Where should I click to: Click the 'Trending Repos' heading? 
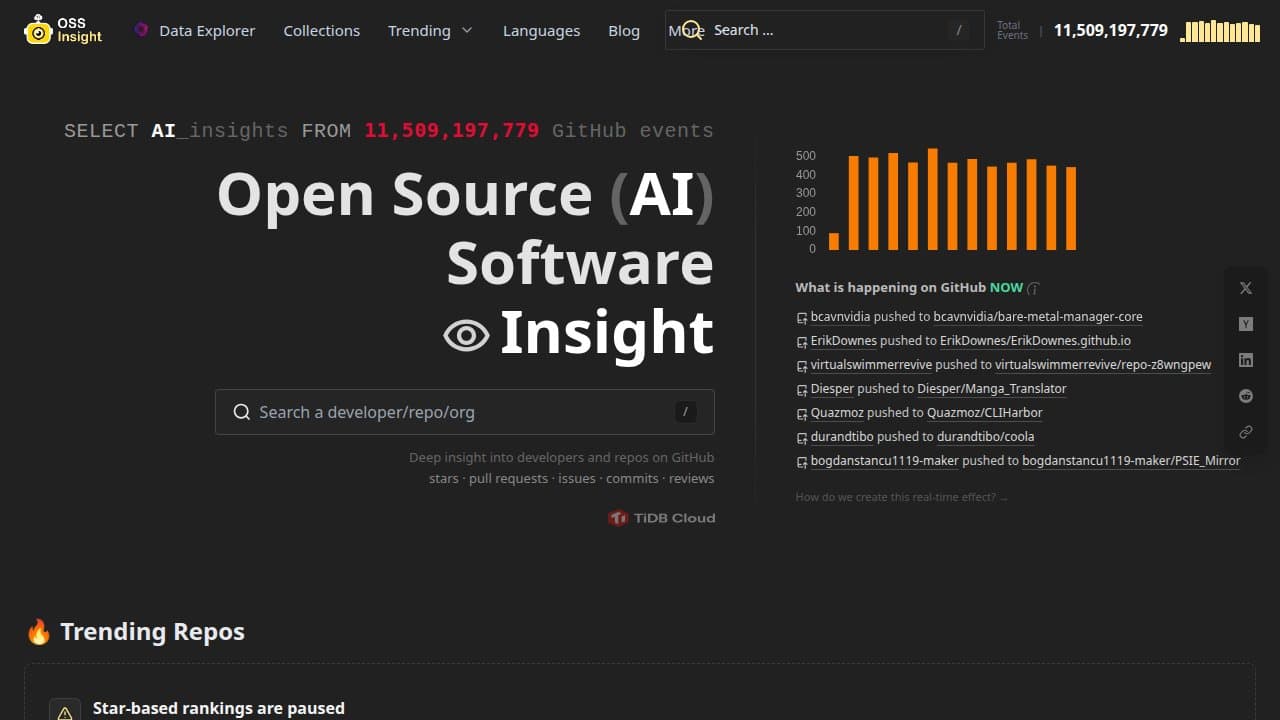tap(152, 632)
